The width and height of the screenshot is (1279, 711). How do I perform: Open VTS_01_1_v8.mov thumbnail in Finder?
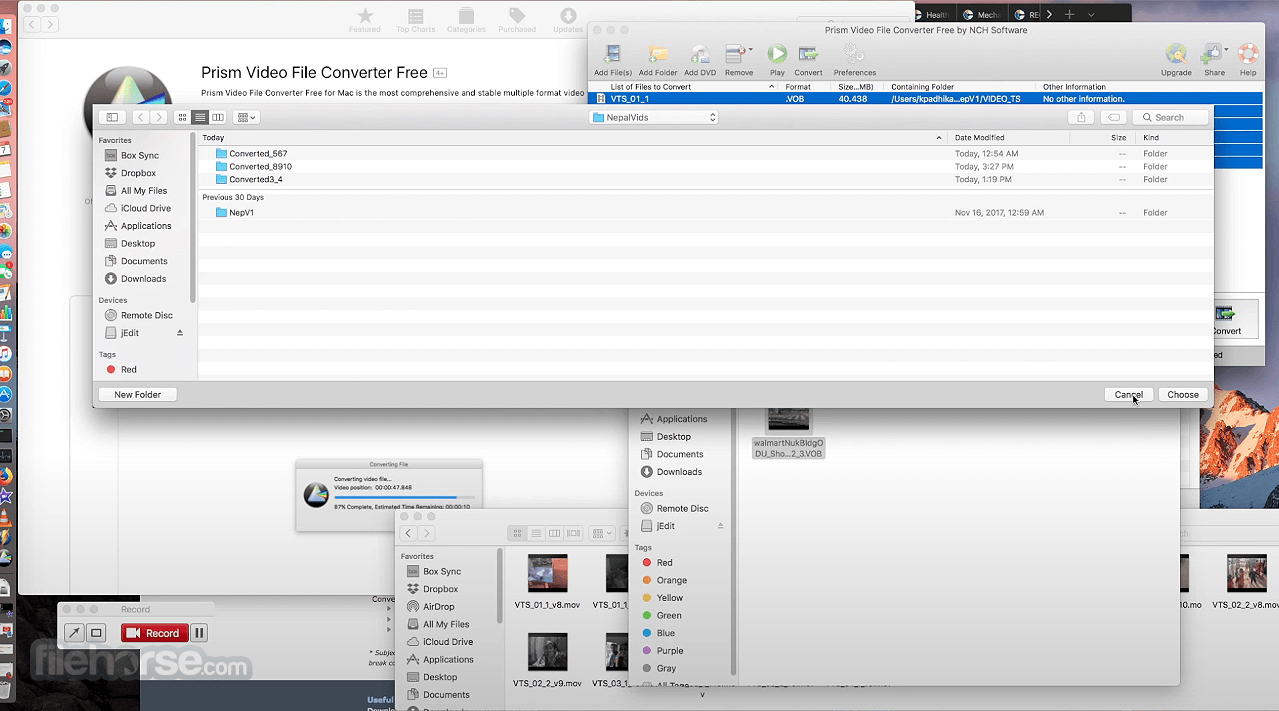click(x=547, y=574)
